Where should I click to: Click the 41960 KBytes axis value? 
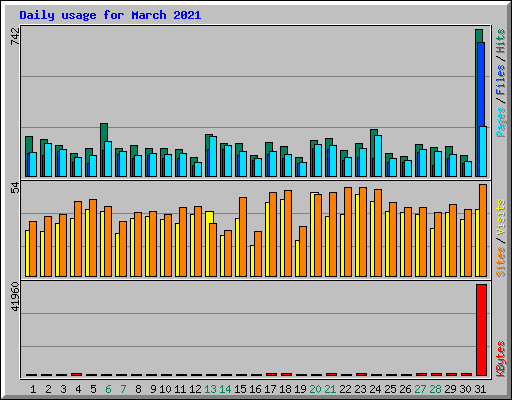(15, 296)
